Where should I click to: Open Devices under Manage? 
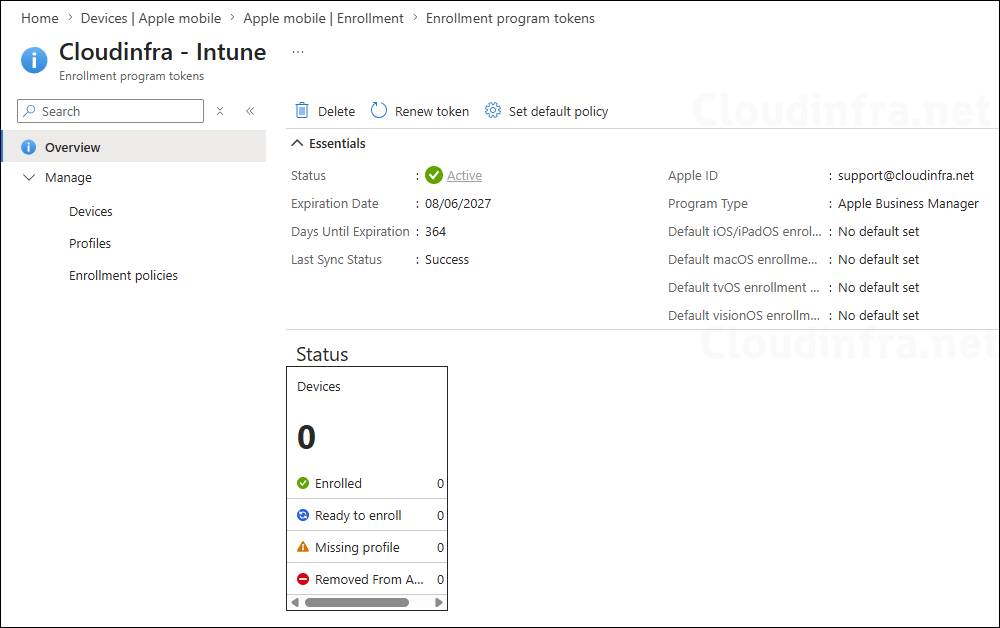91,212
